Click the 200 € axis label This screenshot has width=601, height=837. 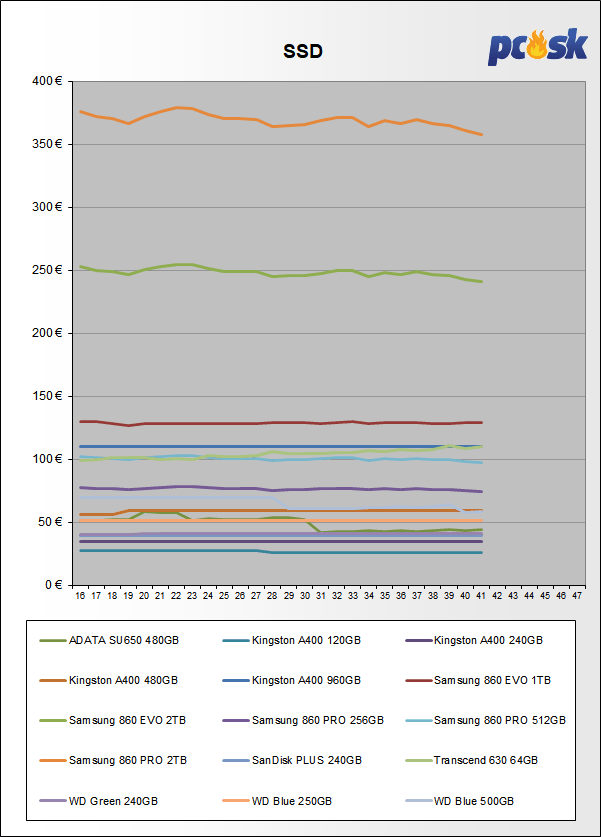pyautogui.click(x=47, y=333)
